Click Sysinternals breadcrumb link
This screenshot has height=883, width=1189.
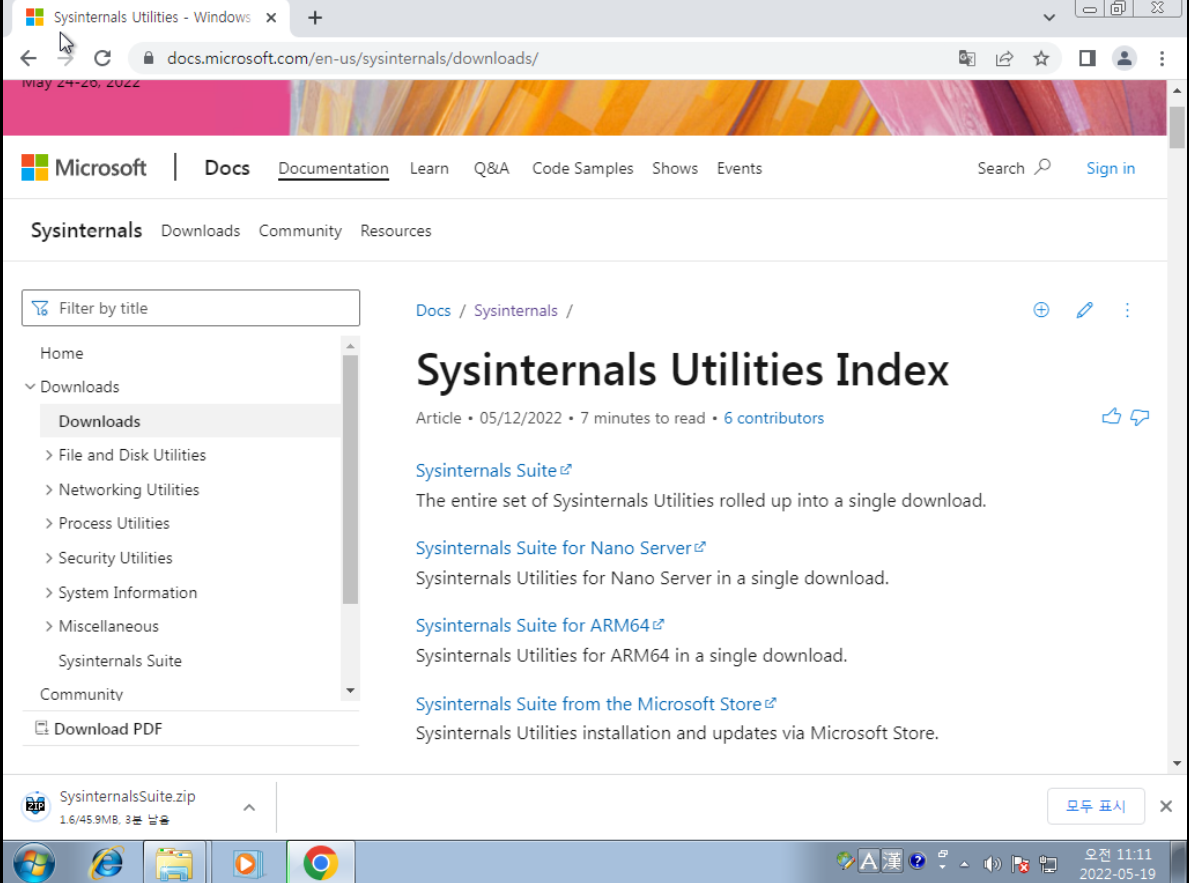516,310
